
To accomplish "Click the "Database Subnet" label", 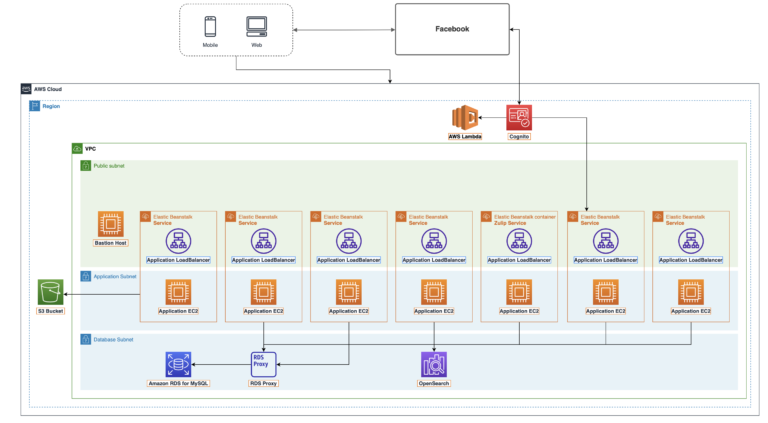I will pos(113,340).
